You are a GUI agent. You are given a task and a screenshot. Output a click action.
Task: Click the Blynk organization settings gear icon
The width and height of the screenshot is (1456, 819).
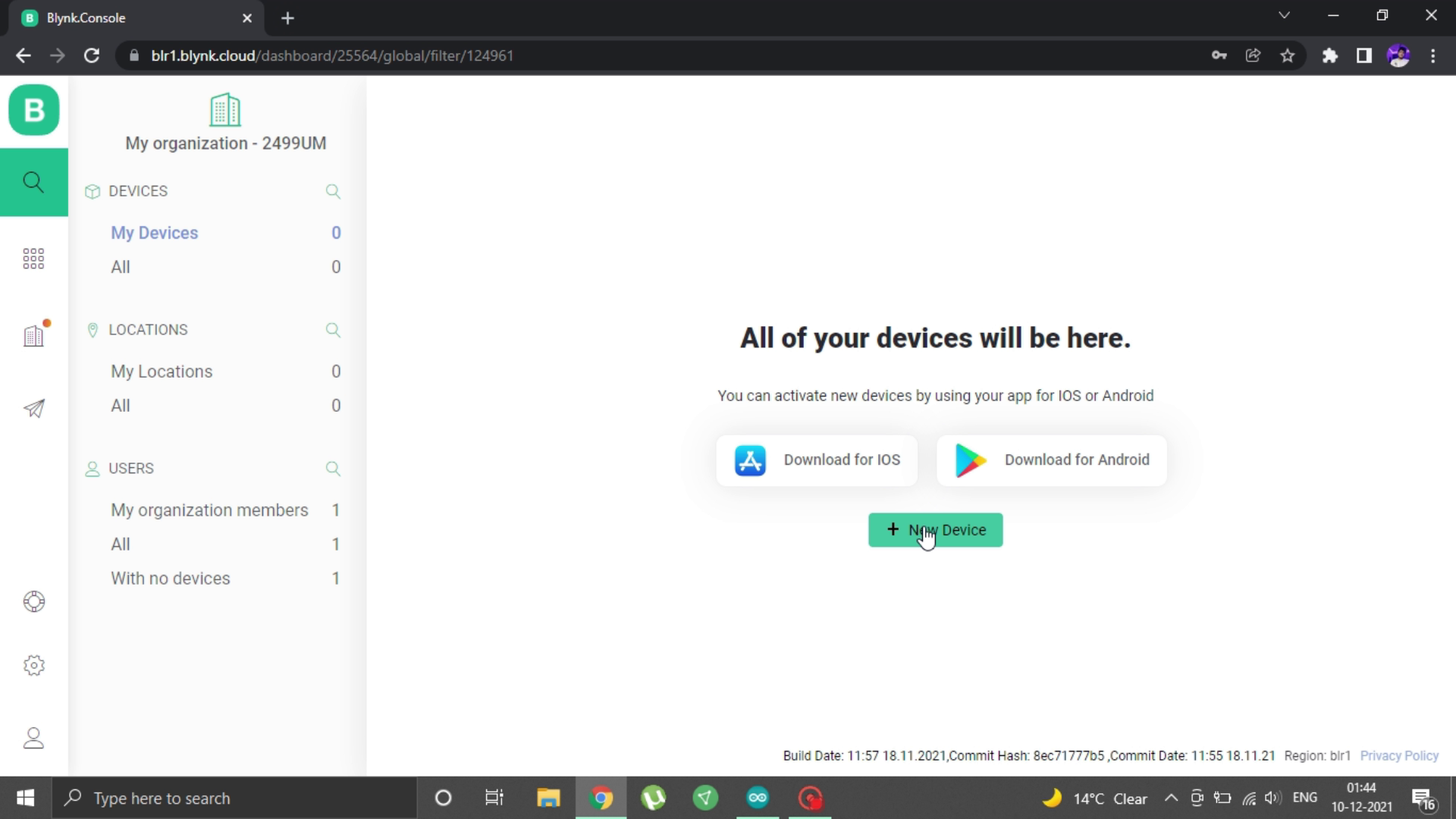(34, 665)
